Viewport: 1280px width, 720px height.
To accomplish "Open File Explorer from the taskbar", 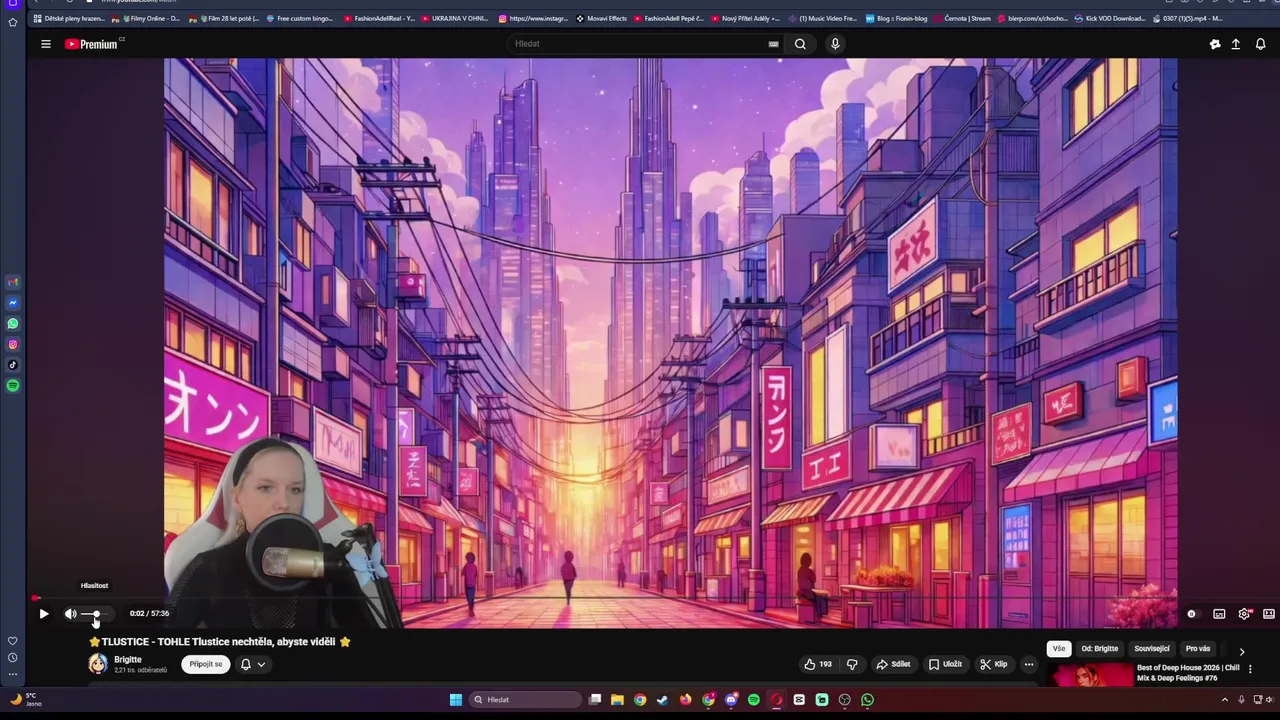I will pyautogui.click(x=617, y=700).
